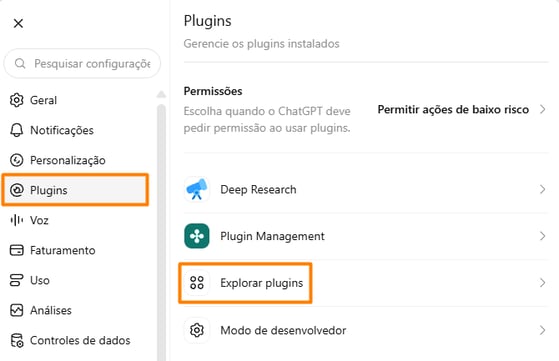
Task: Click the Modo de desenvolvedor gear icon
Action: point(197,330)
